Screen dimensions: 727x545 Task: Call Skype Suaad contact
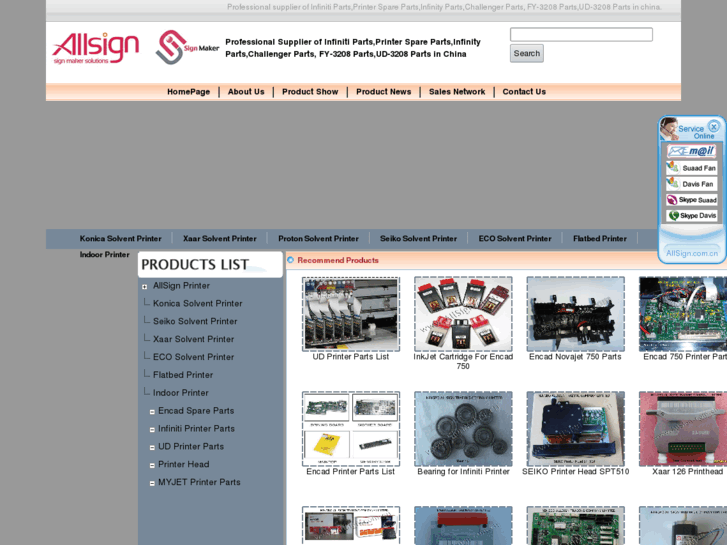tap(692, 200)
